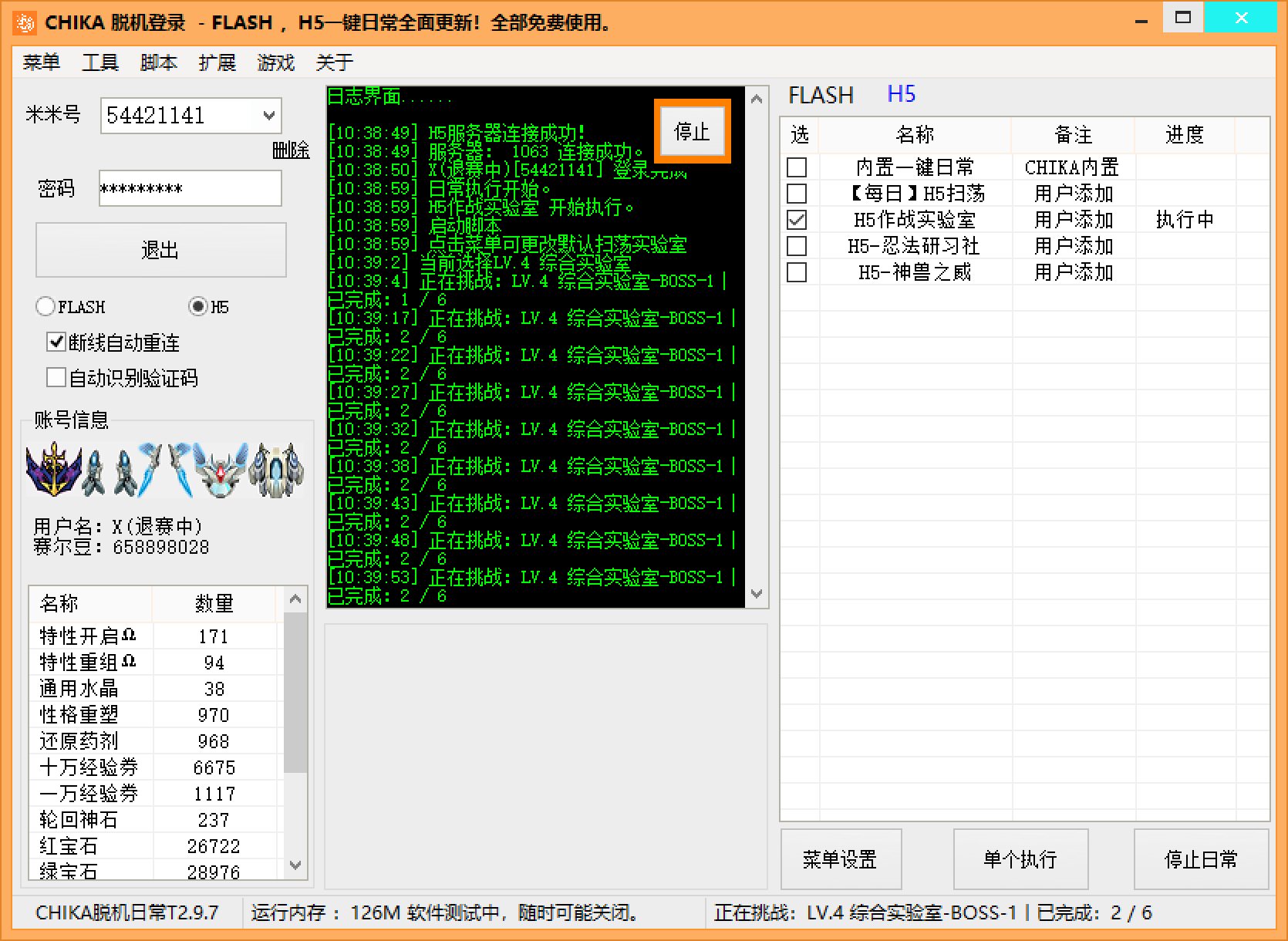Image resolution: width=1288 pixels, height=941 pixels.
Task: Click the 进度 column header
Action: [1185, 135]
